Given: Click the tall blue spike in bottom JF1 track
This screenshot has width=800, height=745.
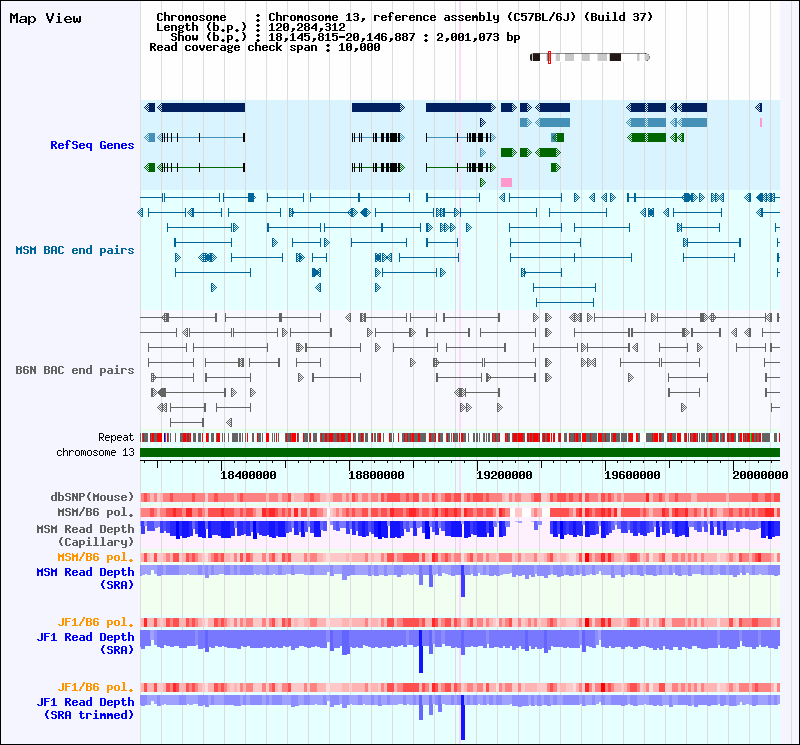Looking at the screenshot, I should (x=463, y=717).
